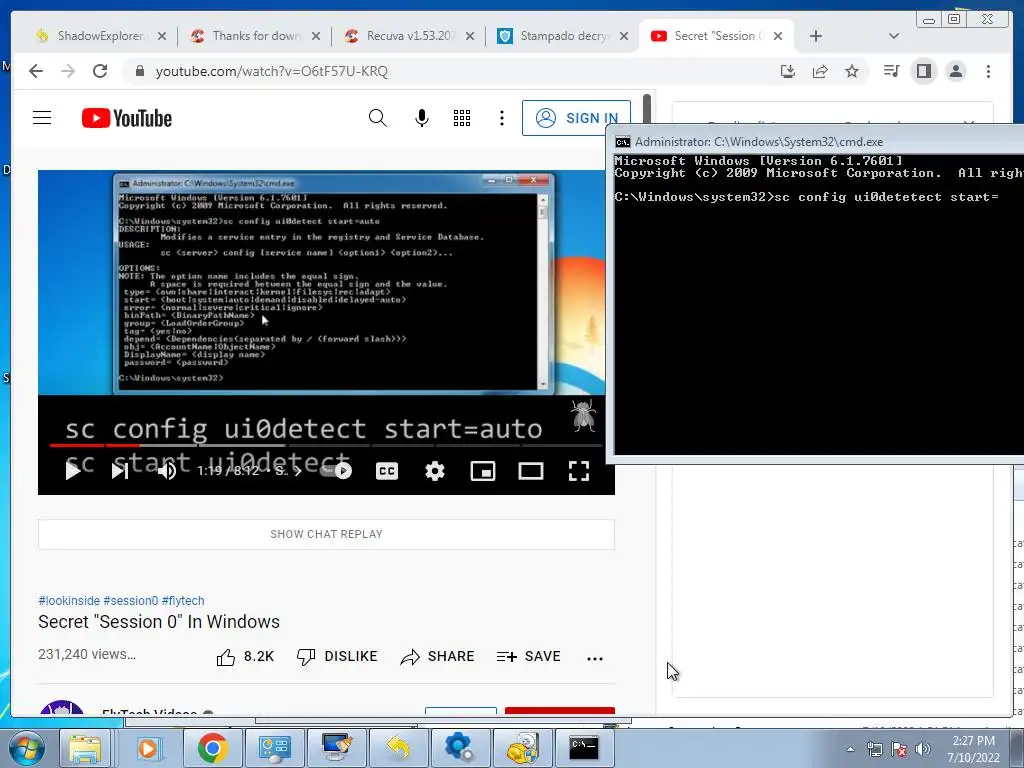This screenshot has height=768, width=1024.
Task: Play the video
Action: [x=72, y=470]
